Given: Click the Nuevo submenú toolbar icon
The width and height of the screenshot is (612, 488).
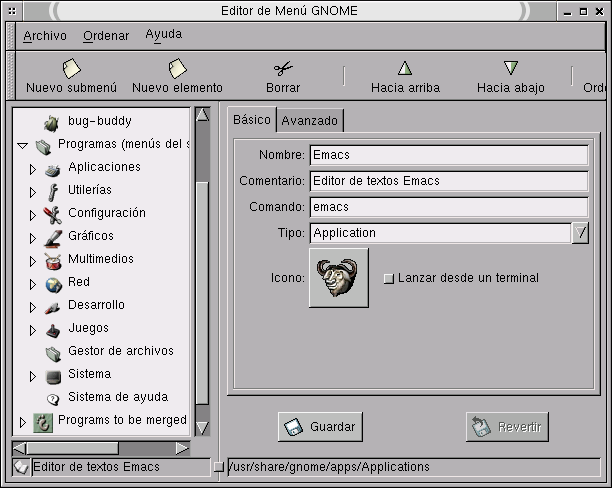Looking at the screenshot, I should pyautogui.click(x=71, y=68).
